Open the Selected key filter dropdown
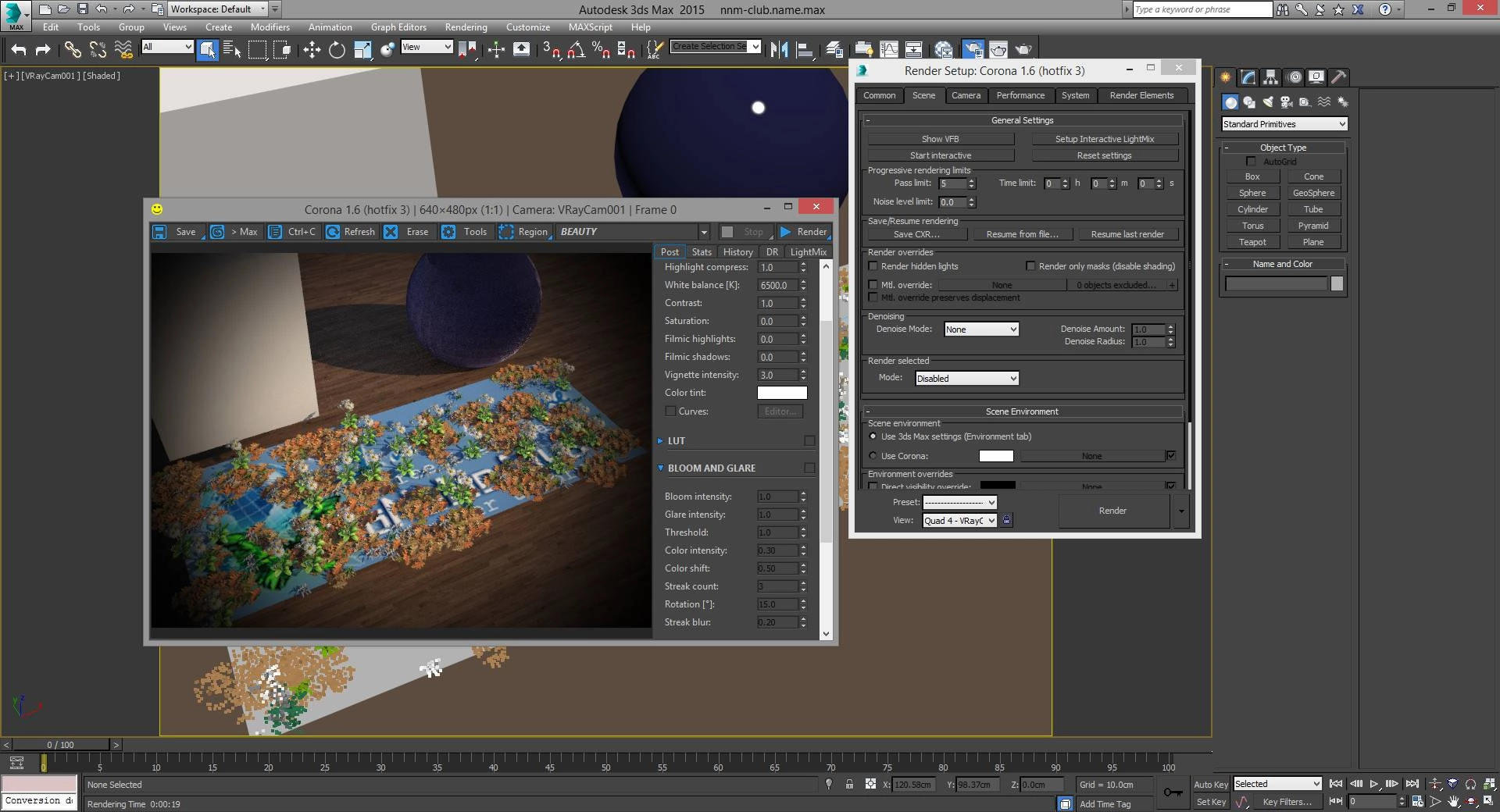Viewport: 1500px width, 812px height. tap(1277, 784)
